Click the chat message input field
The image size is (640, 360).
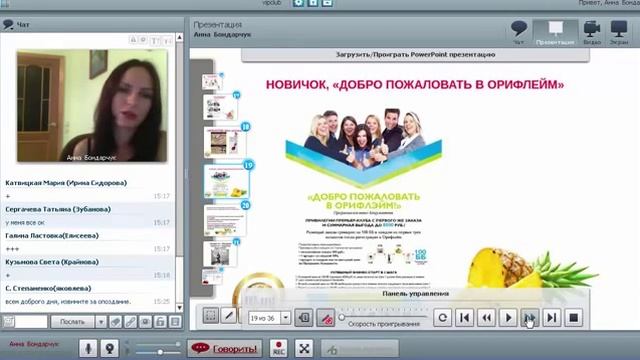[31, 322]
